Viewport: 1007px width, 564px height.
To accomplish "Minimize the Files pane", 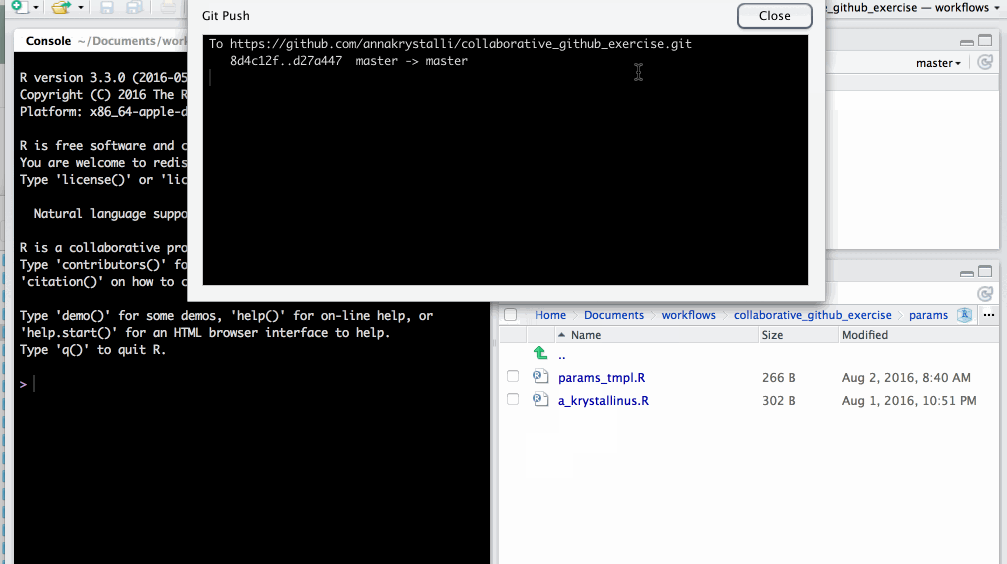I will pos(967,274).
